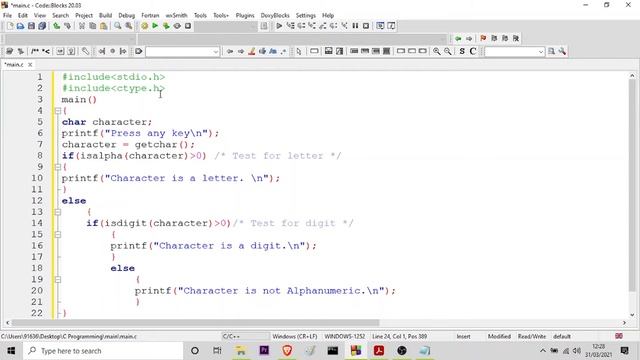Close the *main.c tab
The image size is (640, 360).
(x=30, y=65)
